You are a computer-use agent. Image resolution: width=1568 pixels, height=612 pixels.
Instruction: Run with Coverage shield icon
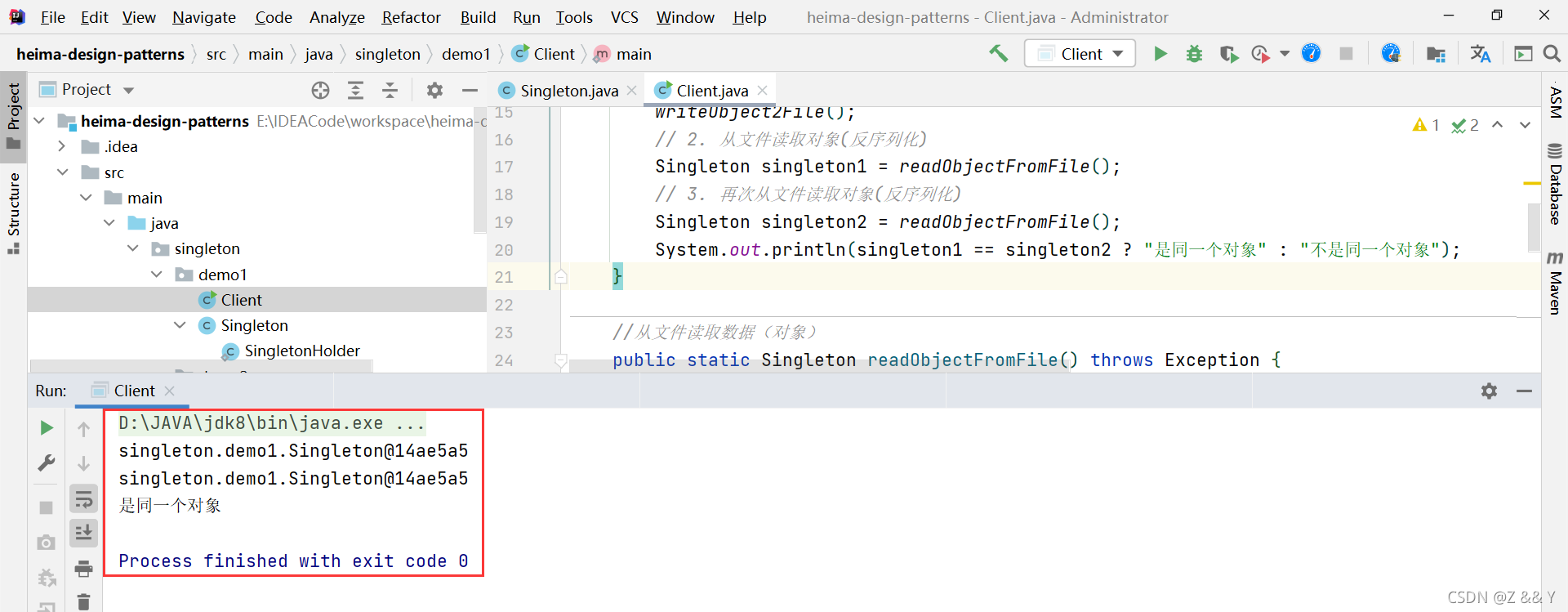[x=1228, y=54]
